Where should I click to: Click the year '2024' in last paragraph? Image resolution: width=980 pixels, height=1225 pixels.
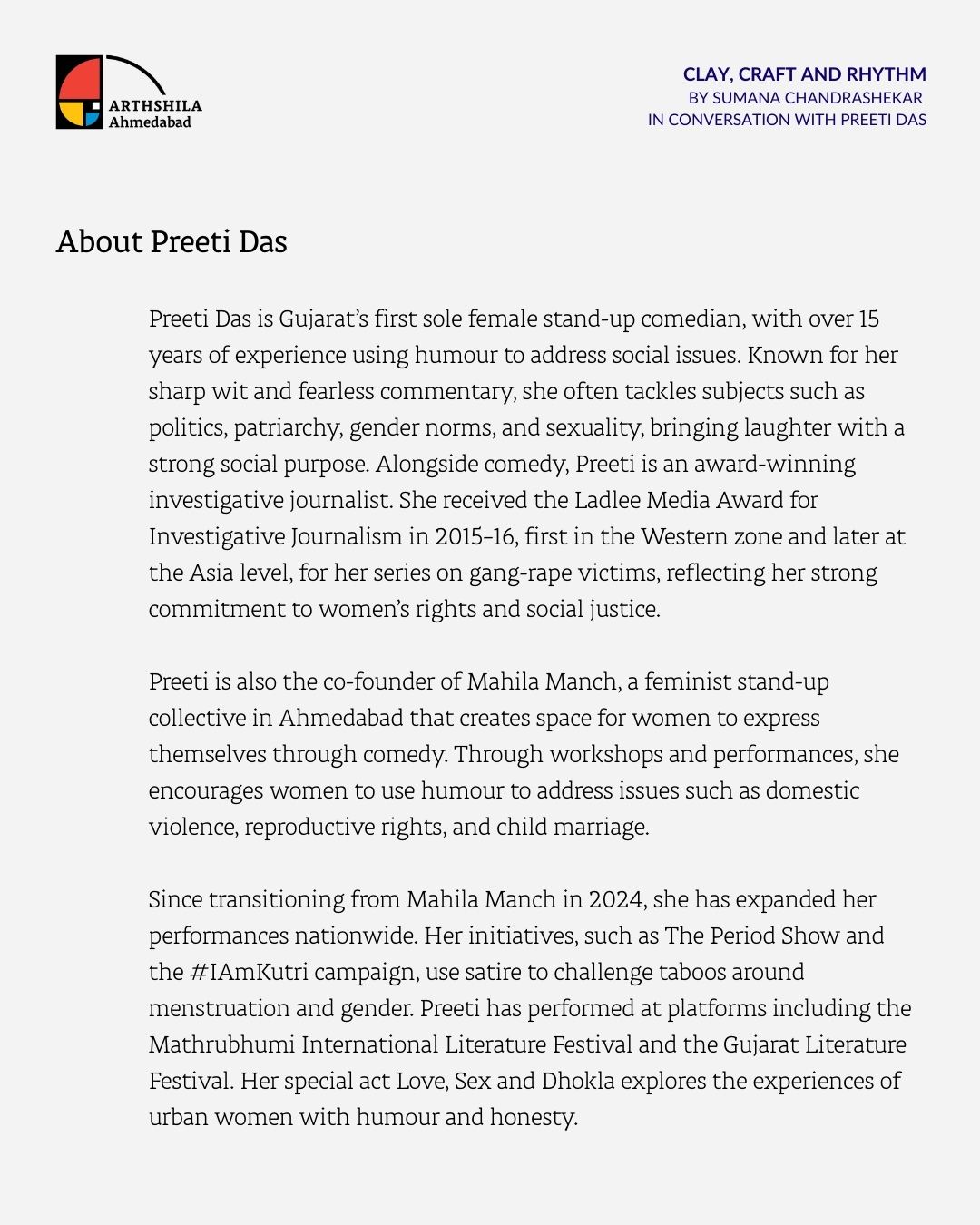point(615,899)
